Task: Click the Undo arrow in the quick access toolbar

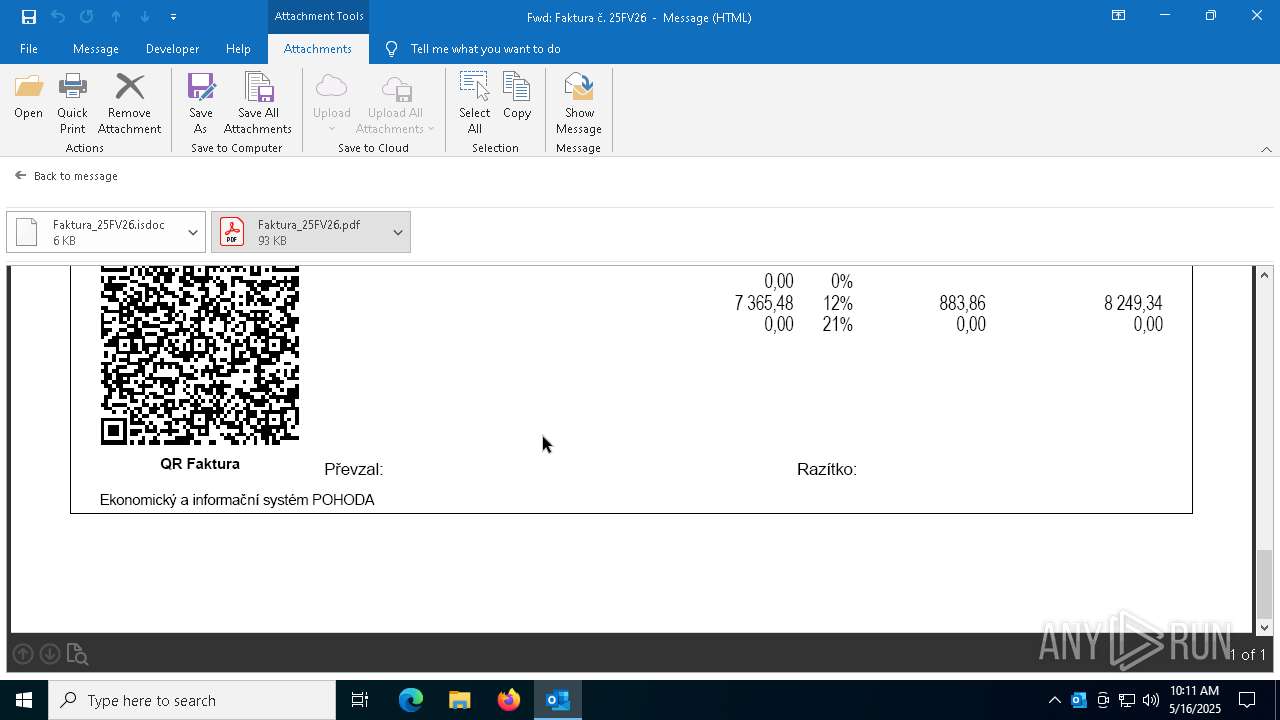Action: (58, 16)
